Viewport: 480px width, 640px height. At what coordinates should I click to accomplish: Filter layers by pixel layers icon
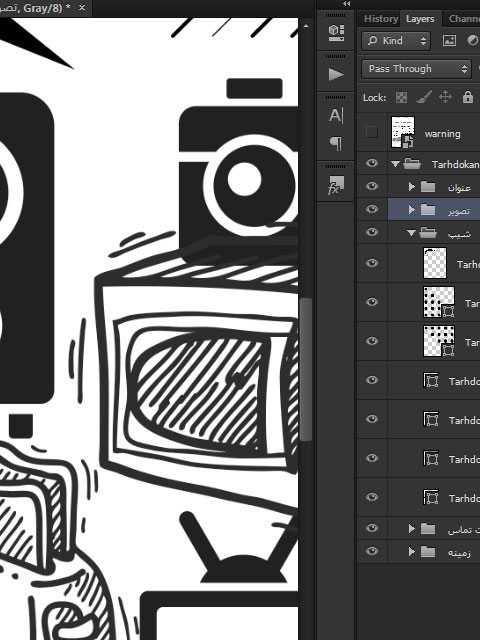pos(449,40)
